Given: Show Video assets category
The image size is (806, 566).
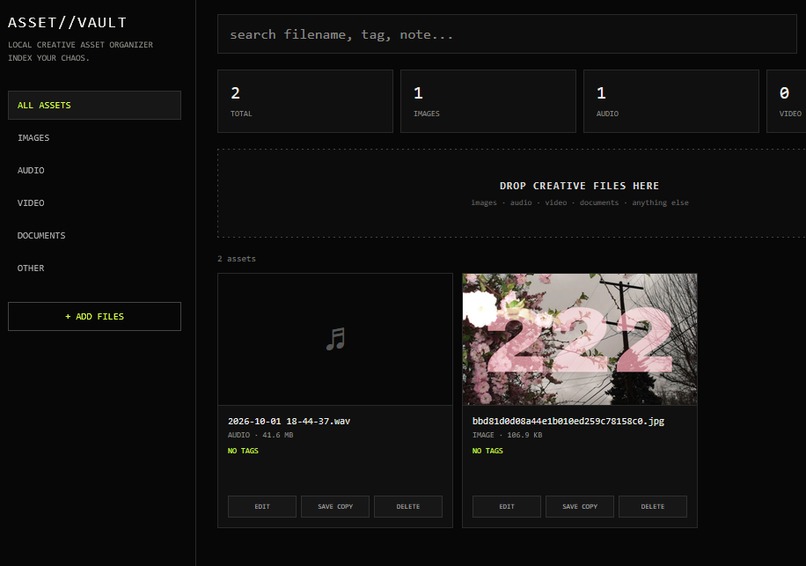Looking at the screenshot, I should pyautogui.click(x=95, y=203).
